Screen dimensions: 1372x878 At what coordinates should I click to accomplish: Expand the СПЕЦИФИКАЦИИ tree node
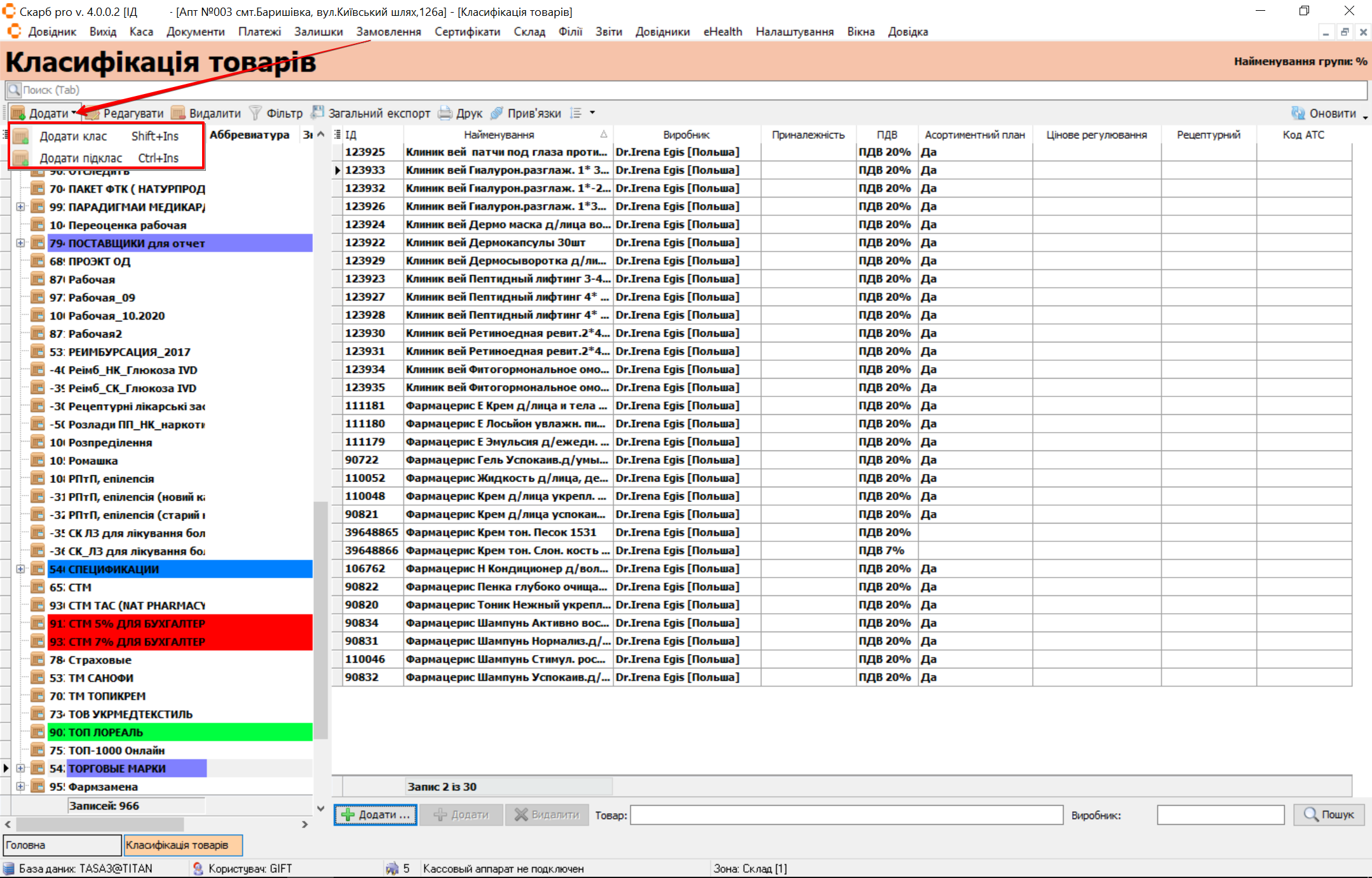[x=20, y=569]
